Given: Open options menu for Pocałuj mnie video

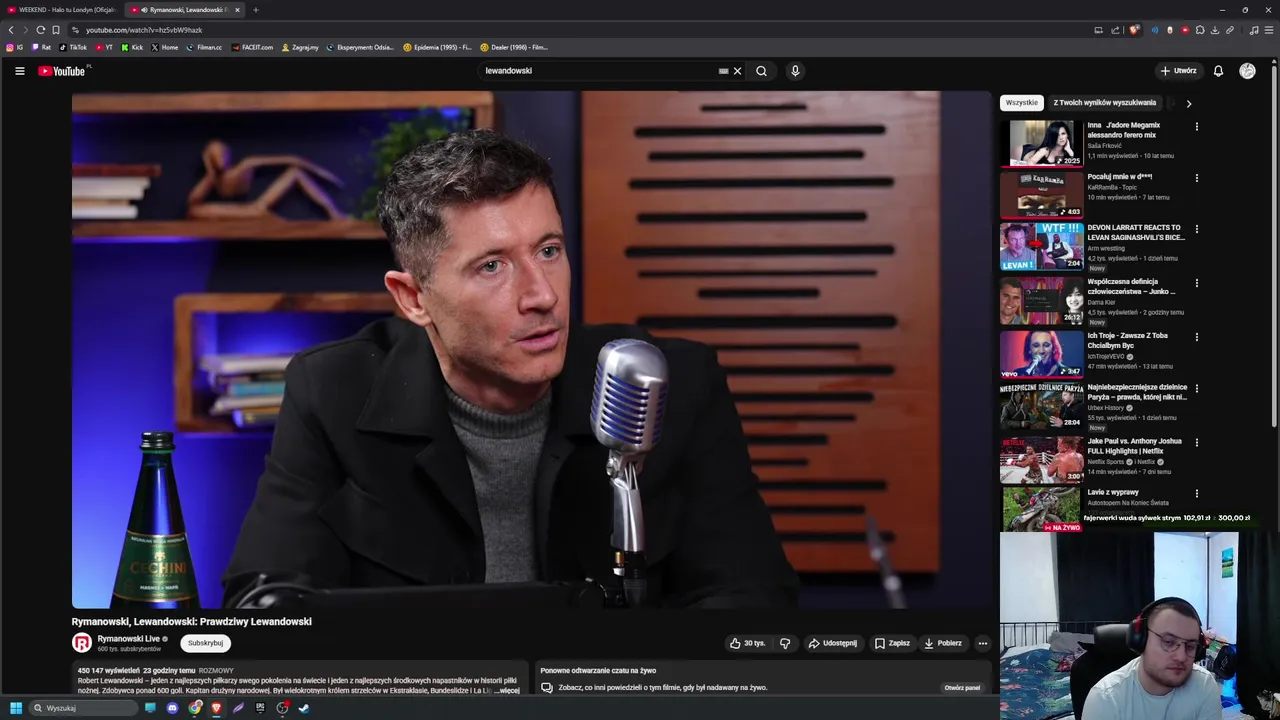Looking at the screenshot, I should (1196, 178).
